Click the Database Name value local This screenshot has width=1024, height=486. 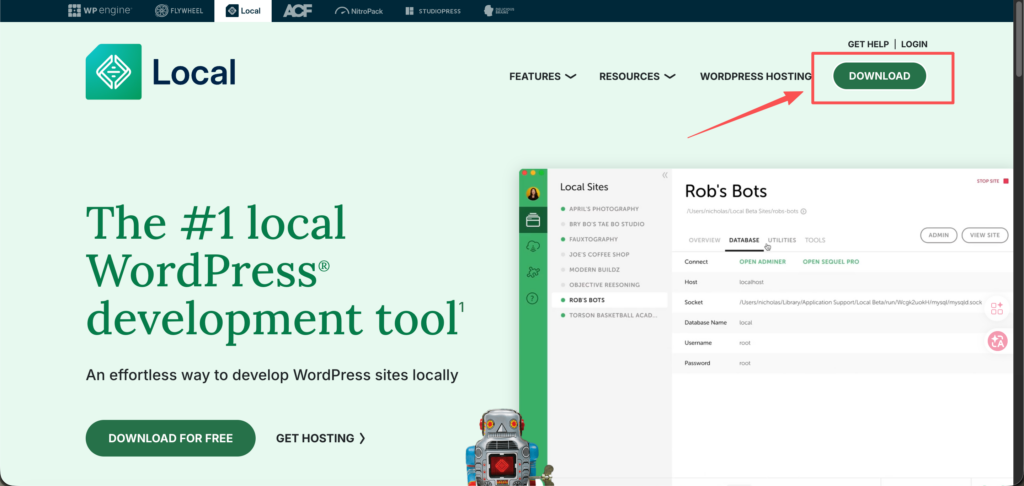point(746,323)
